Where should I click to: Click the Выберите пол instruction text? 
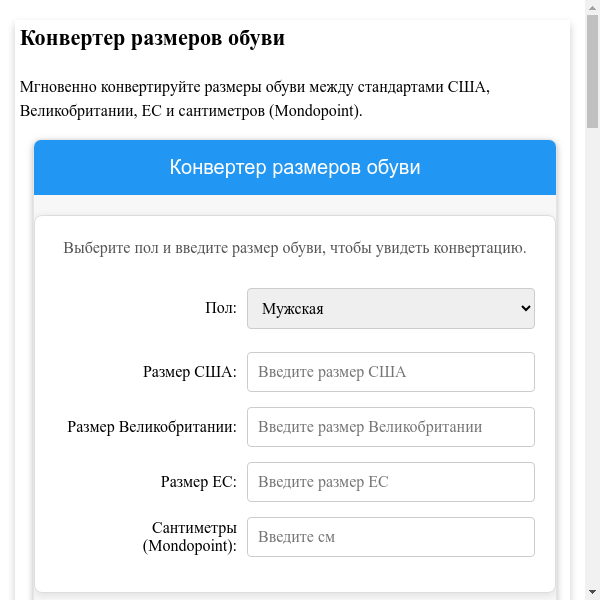(295, 248)
